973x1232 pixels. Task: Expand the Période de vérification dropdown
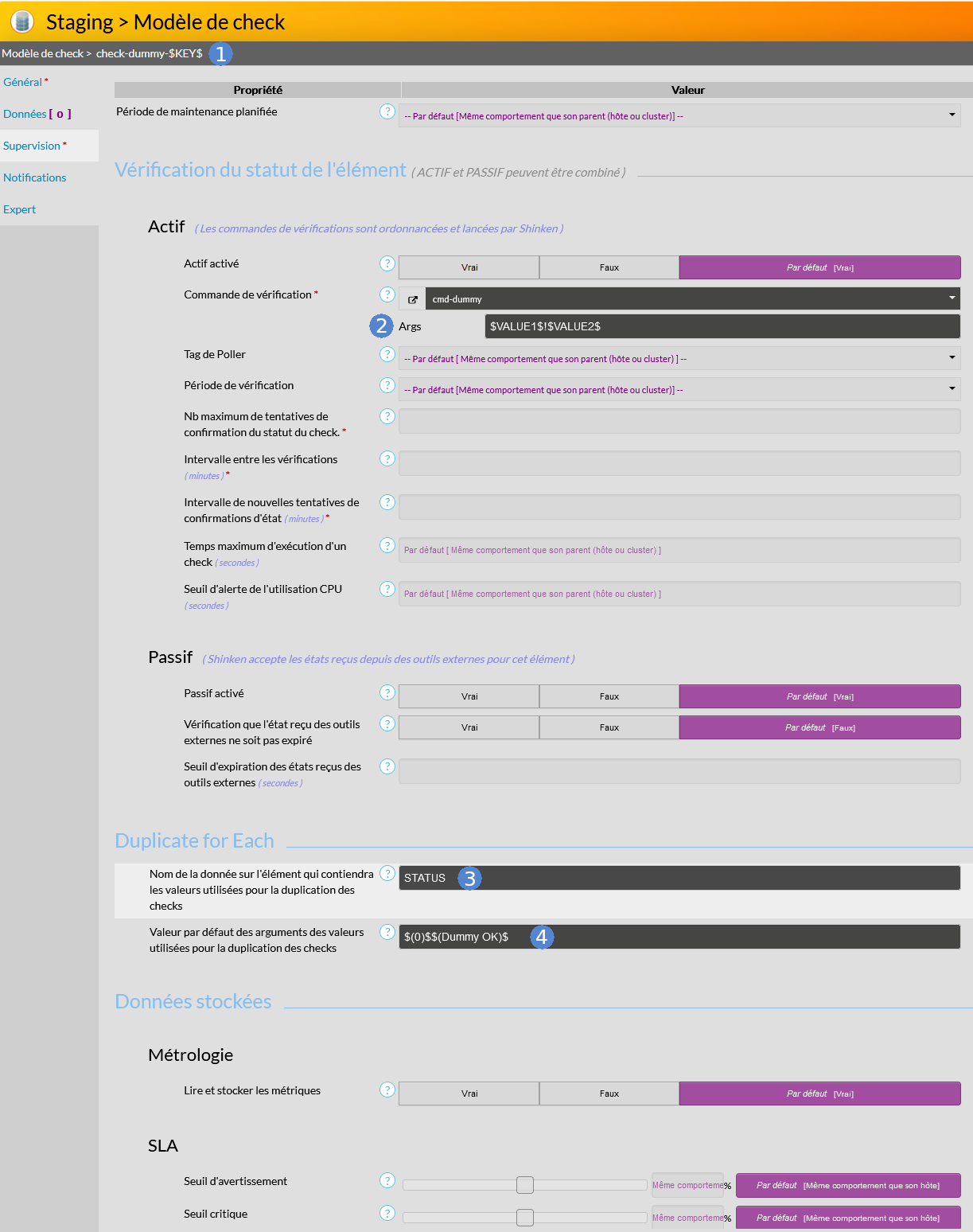pos(679,390)
